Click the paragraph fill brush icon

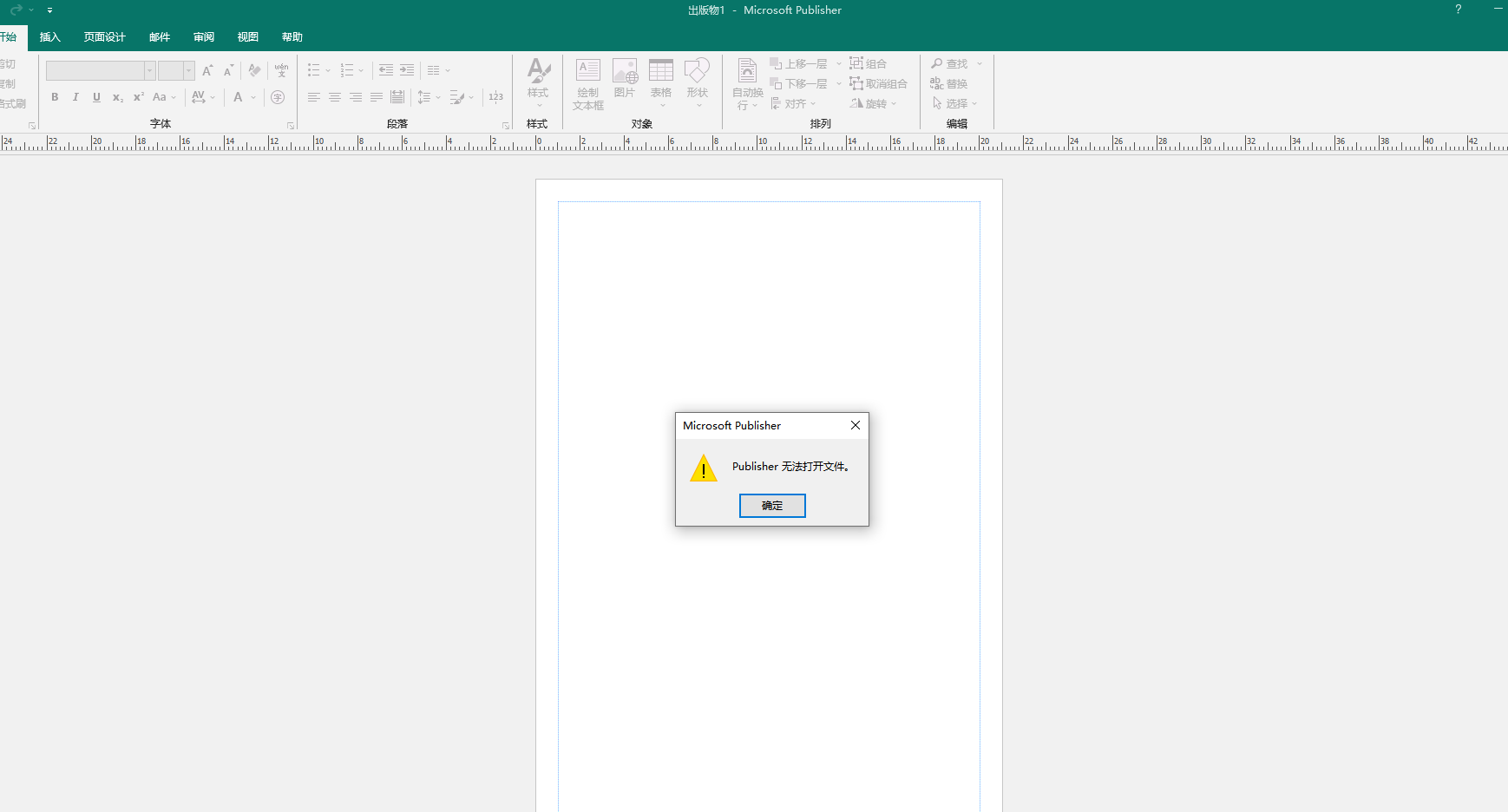point(456,97)
